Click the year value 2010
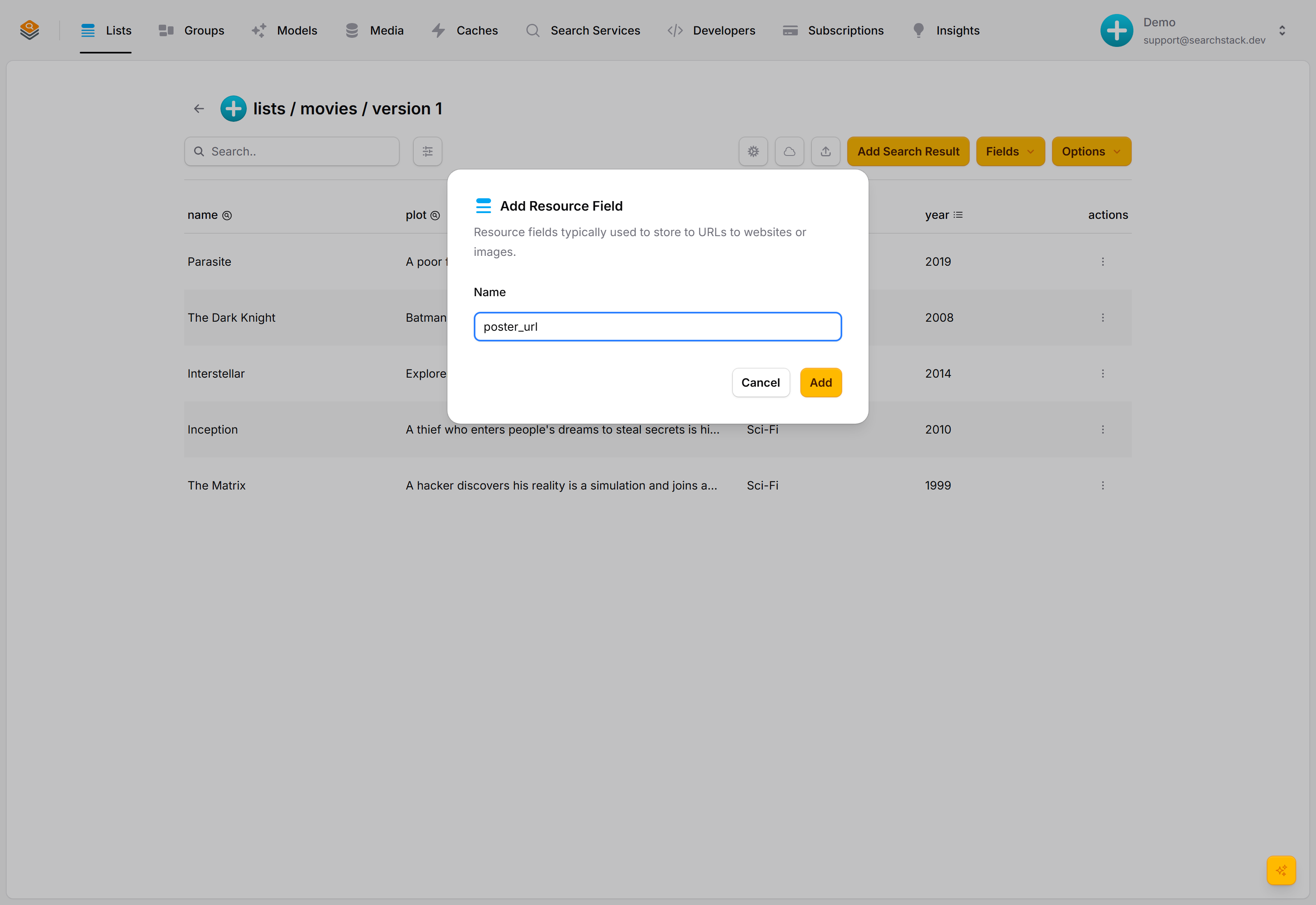The image size is (1316, 905). pos(938,429)
